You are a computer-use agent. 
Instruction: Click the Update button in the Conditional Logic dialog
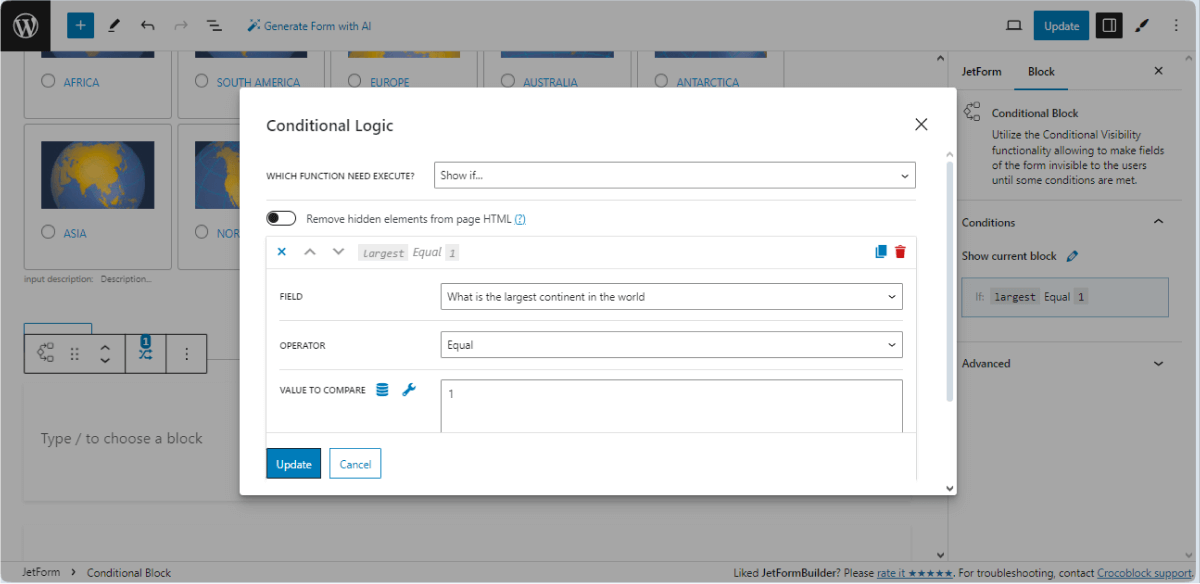[293, 463]
